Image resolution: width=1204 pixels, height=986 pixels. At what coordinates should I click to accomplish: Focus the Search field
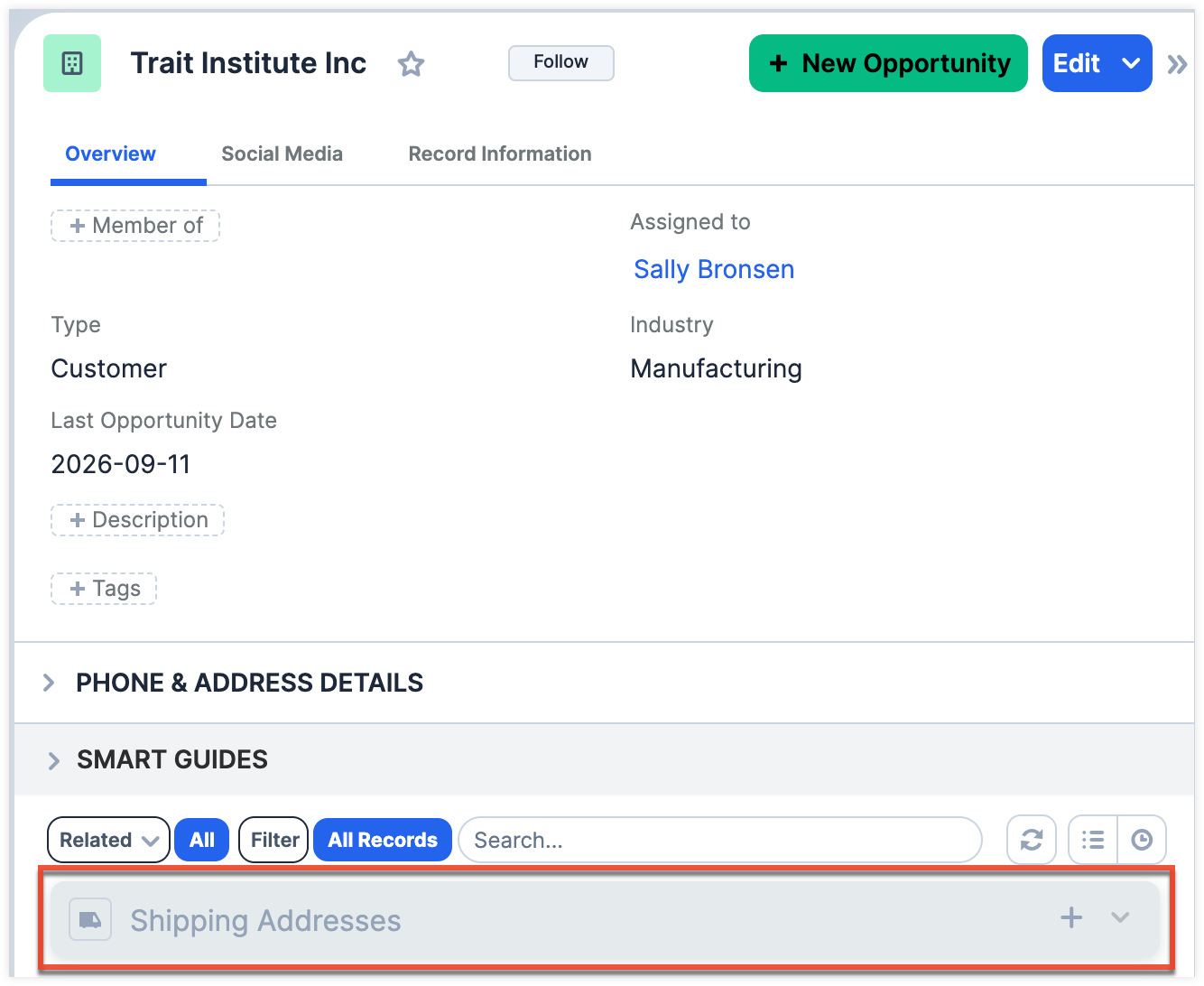point(720,840)
